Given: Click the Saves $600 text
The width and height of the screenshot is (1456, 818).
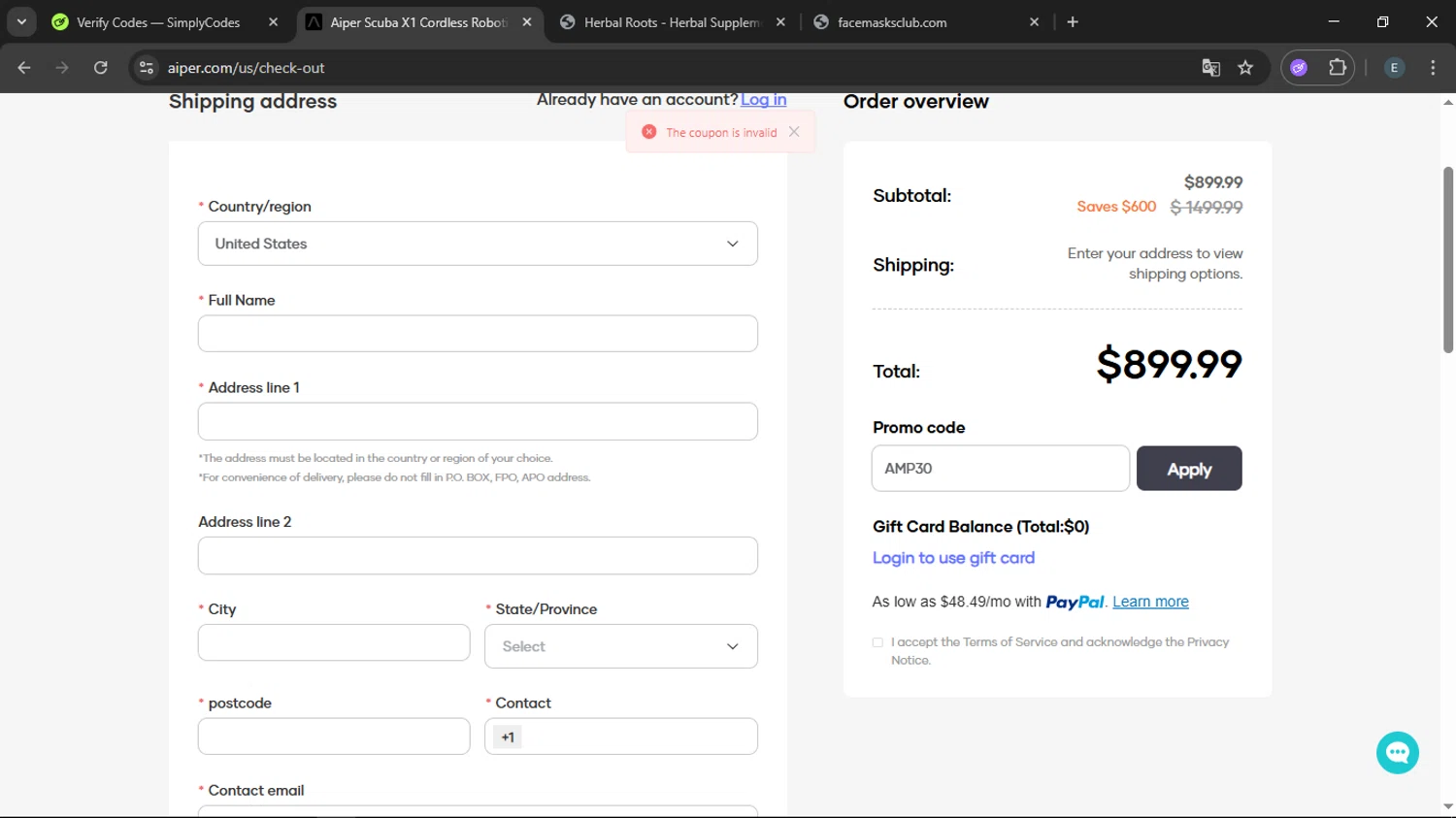Looking at the screenshot, I should click(1116, 207).
